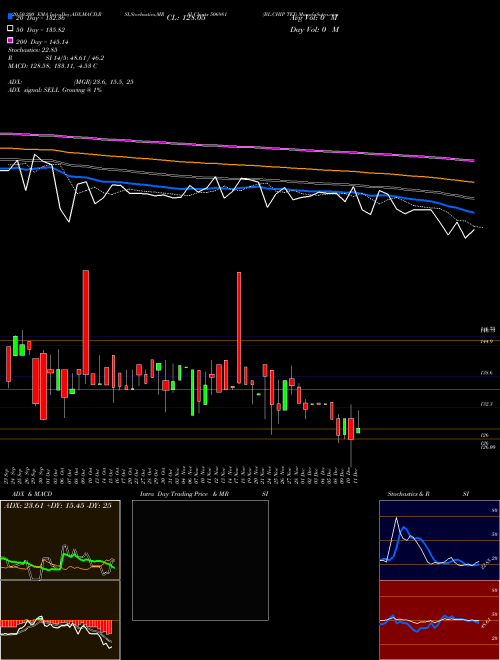The height and width of the screenshot is (660, 500).
Task: Click the 'Stochastics: 22.83' reading
Action: pyautogui.click(x=33, y=50)
